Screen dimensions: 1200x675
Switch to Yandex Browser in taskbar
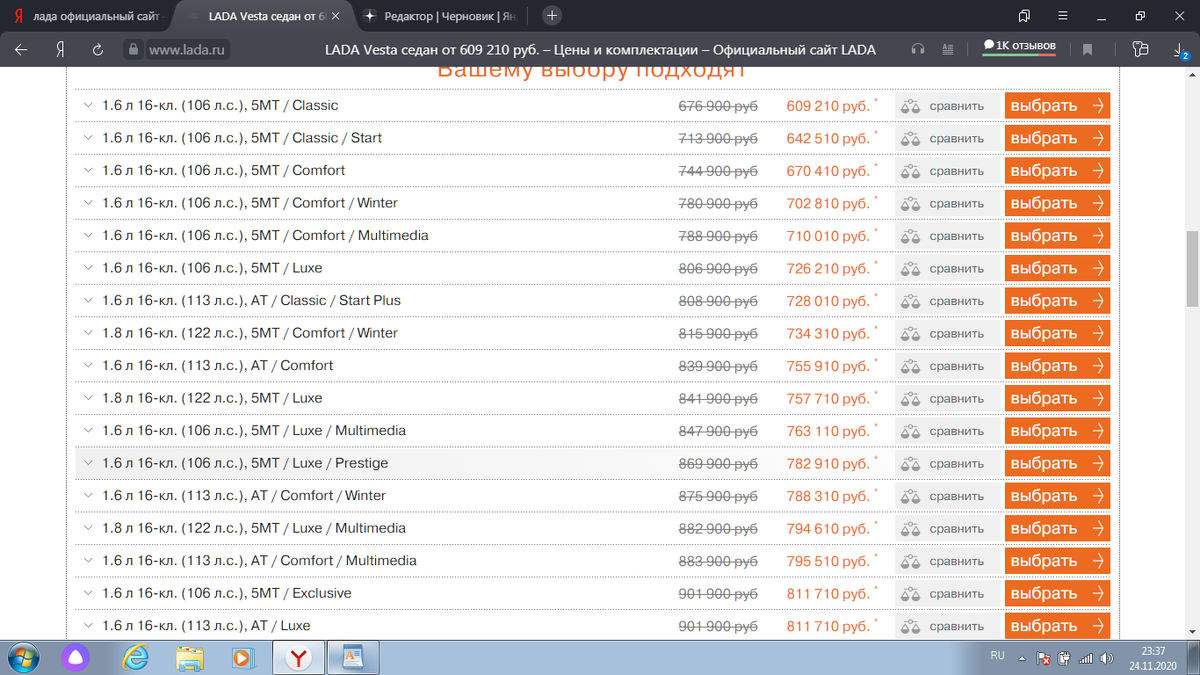297,657
